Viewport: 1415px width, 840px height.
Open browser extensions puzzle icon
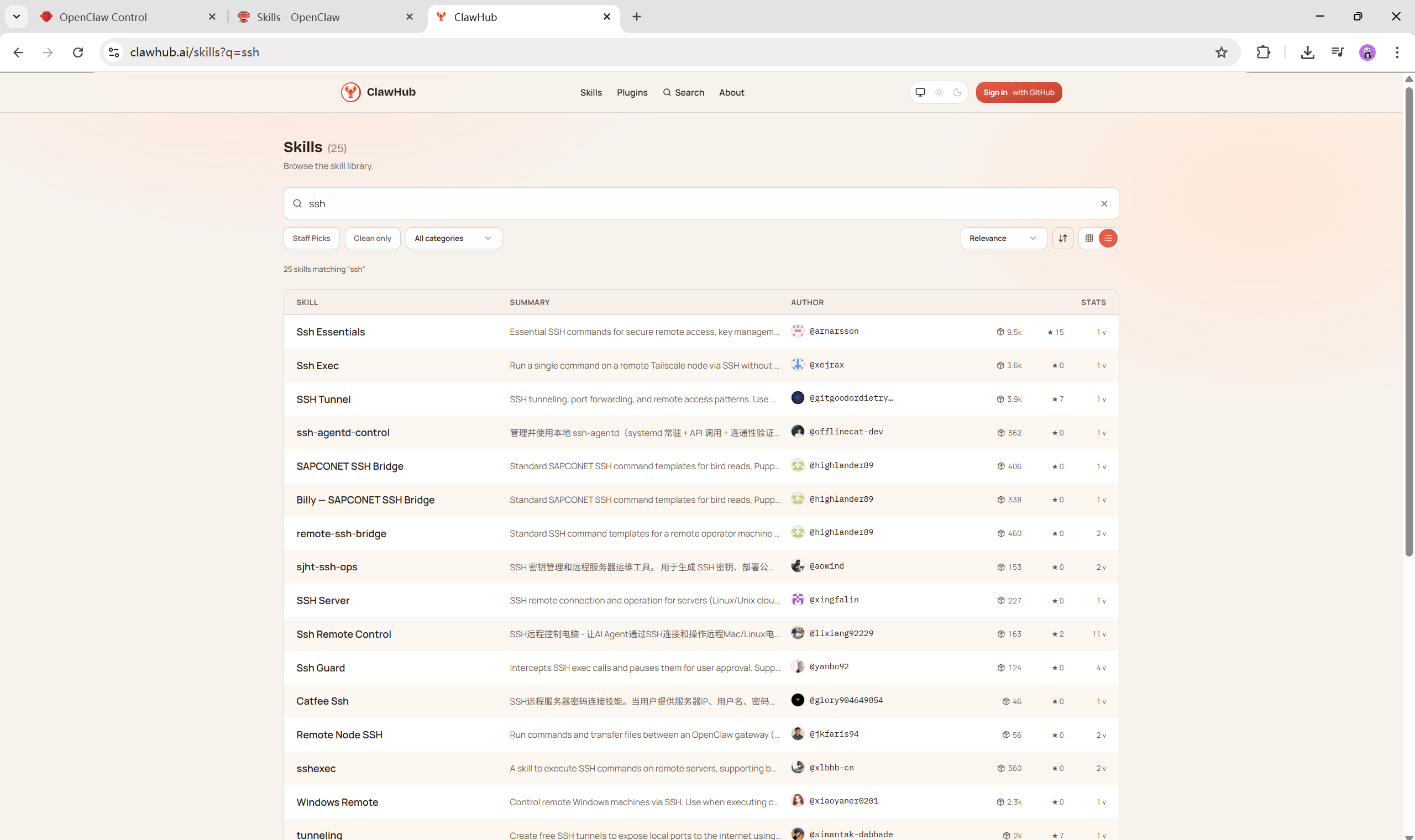click(1263, 53)
